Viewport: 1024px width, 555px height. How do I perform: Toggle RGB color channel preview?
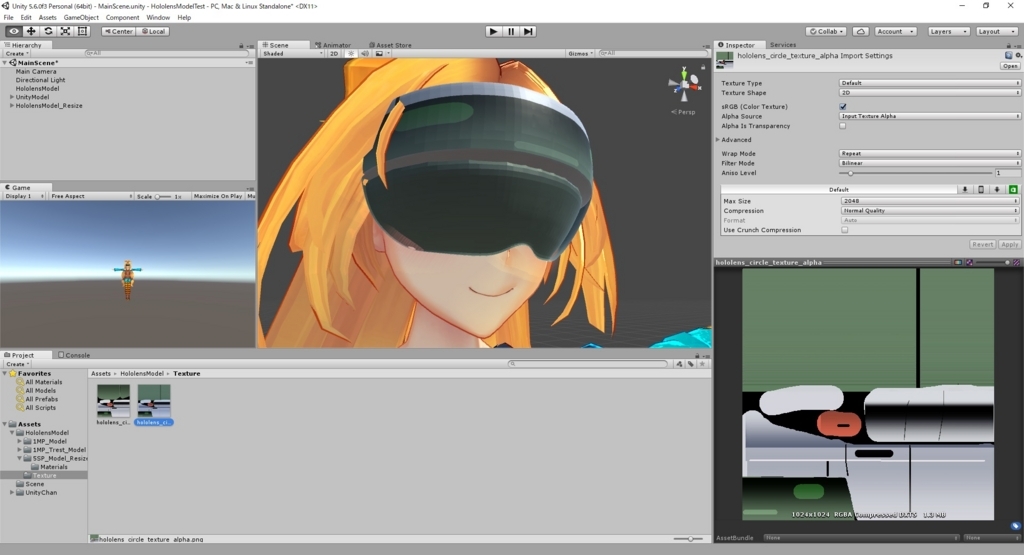(958, 262)
